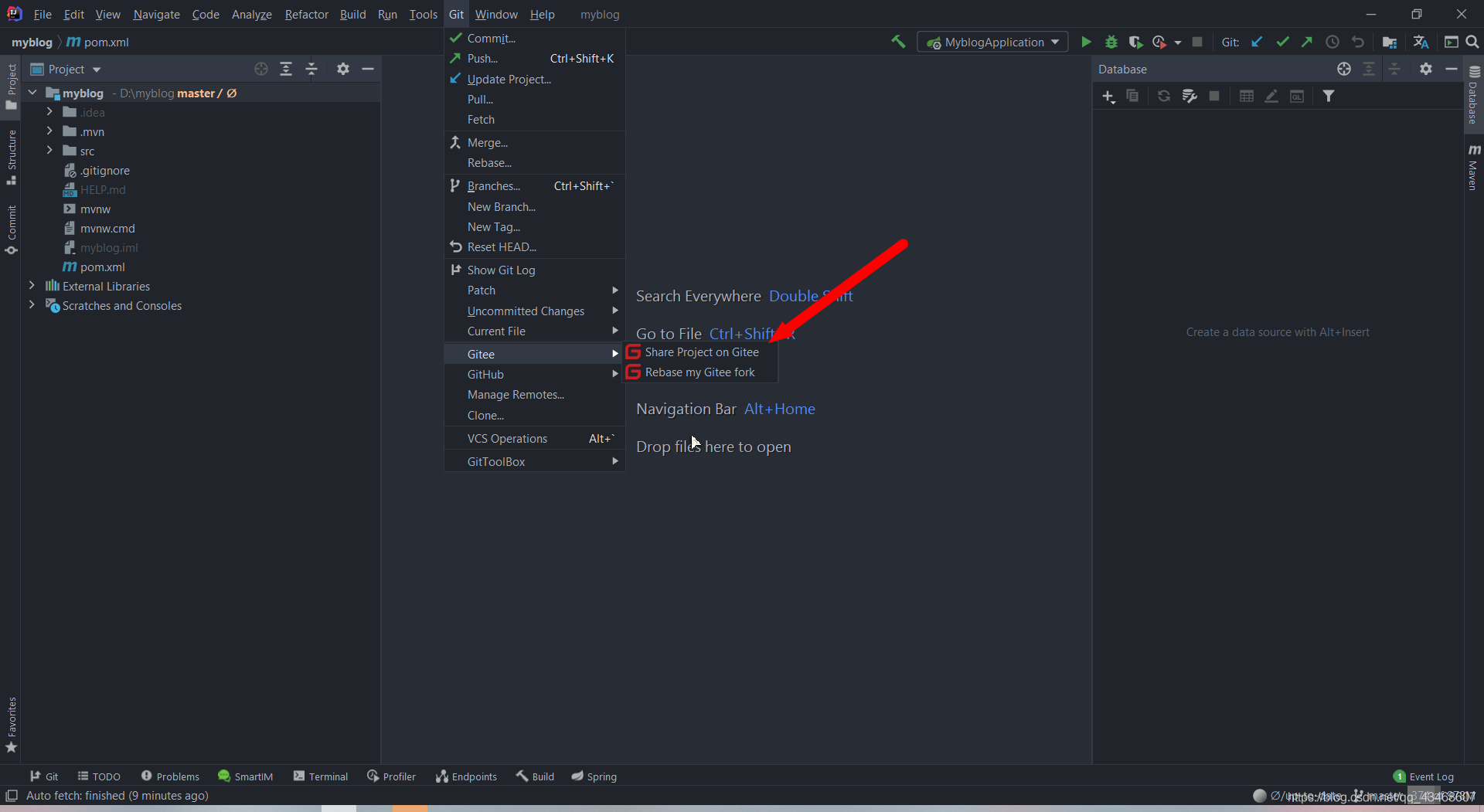Open the Terminal tool window
This screenshot has width=1484, height=812.
click(321, 776)
